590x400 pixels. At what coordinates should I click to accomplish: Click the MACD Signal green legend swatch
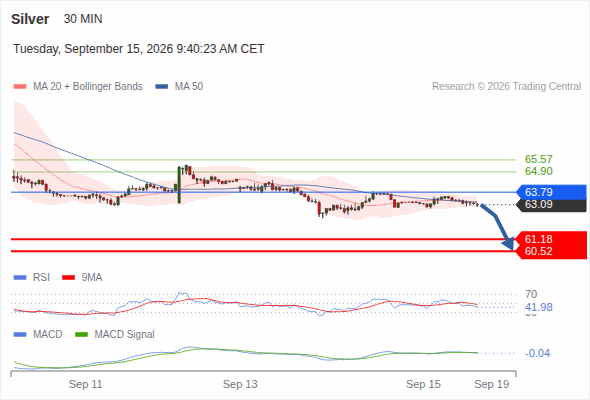81,335
